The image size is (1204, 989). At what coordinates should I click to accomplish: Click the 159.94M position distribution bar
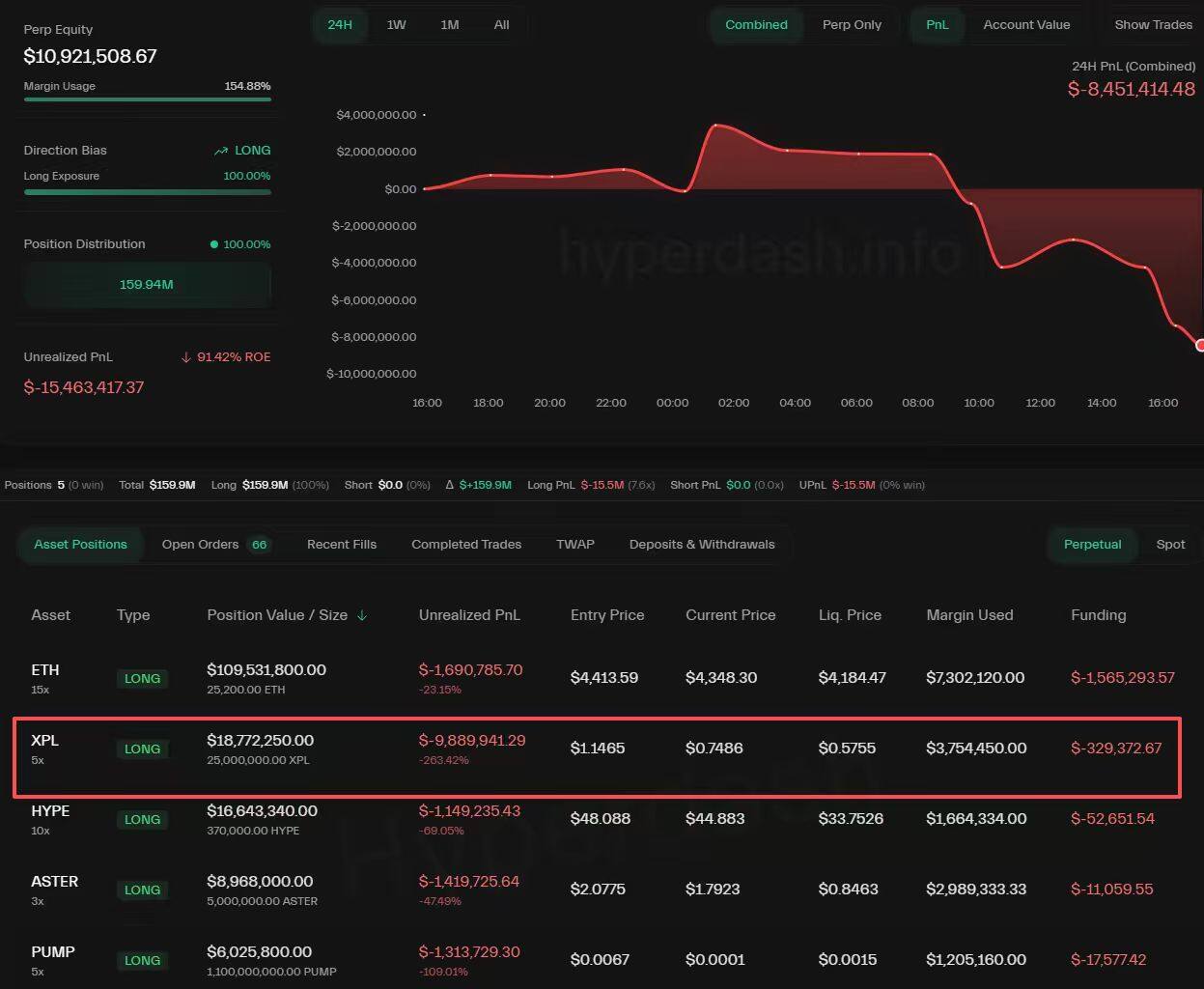(x=147, y=285)
